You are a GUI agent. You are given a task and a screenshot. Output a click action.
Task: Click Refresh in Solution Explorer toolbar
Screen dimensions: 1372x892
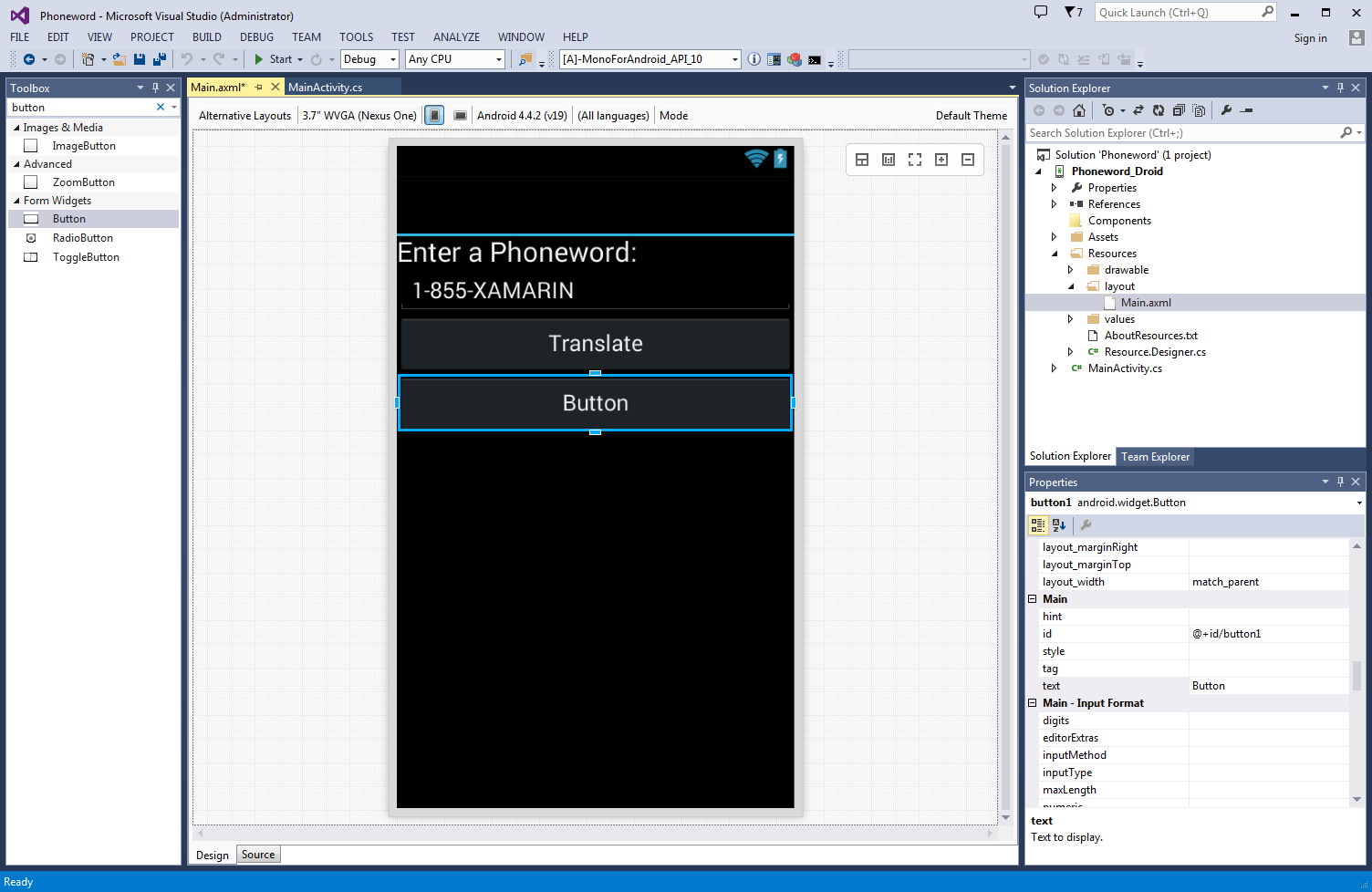point(1159,110)
